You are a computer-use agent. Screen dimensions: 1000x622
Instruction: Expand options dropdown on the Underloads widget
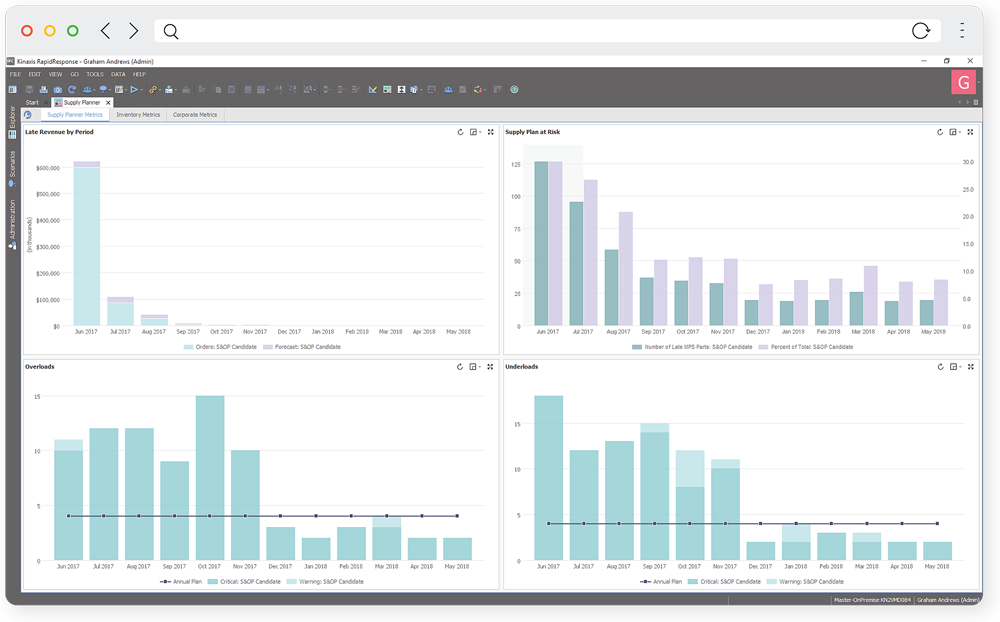tap(955, 367)
